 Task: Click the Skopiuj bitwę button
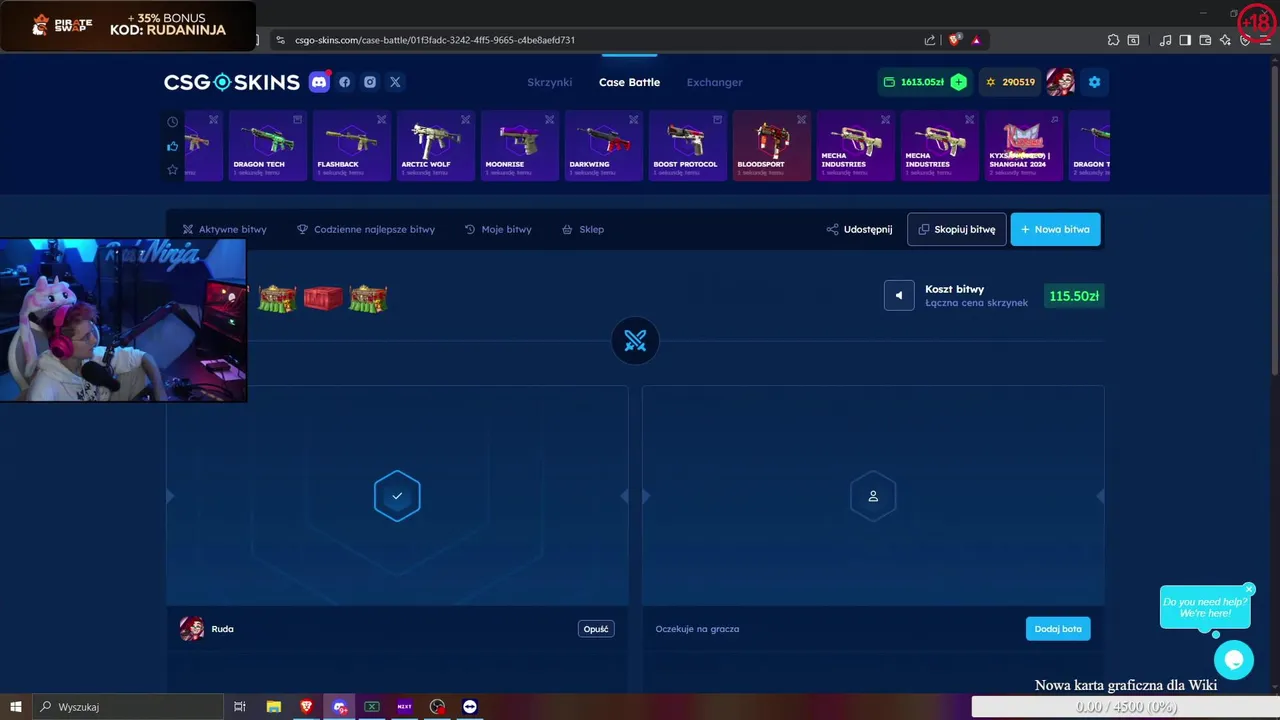pyautogui.click(x=957, y=229)
